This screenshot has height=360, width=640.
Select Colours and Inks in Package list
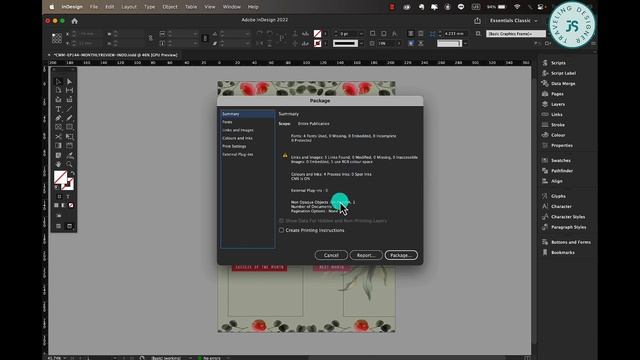[x=248, y=138]
